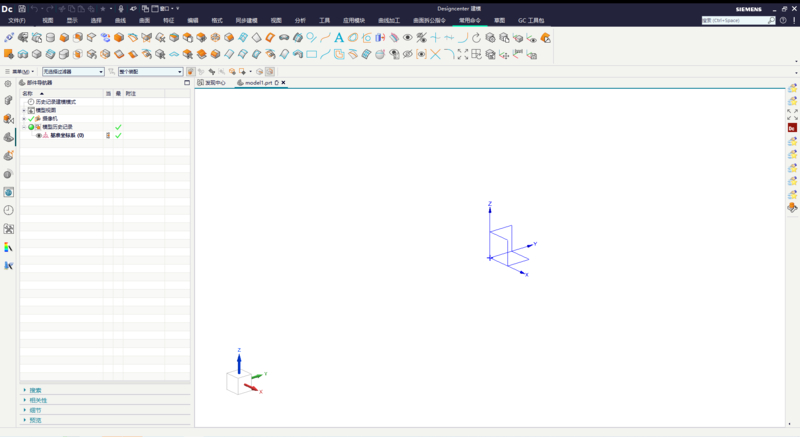Click the four-arrows Fit view icon
The image size is (800, 437).
(463, 54)
